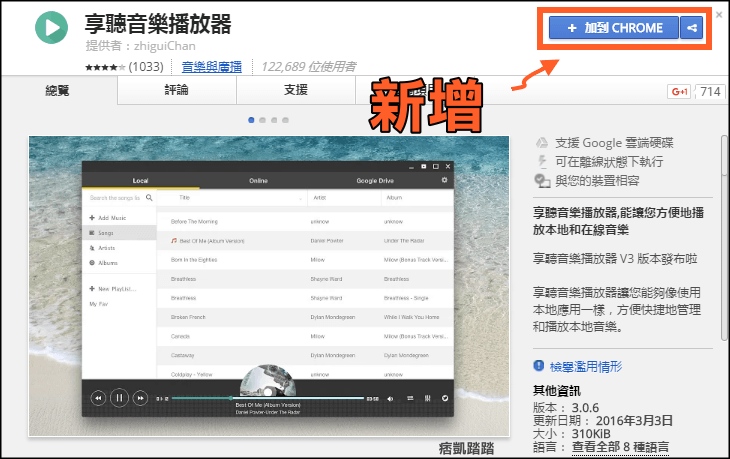
Task: Click the pause button in preview player
Action: tap(119, 398)
